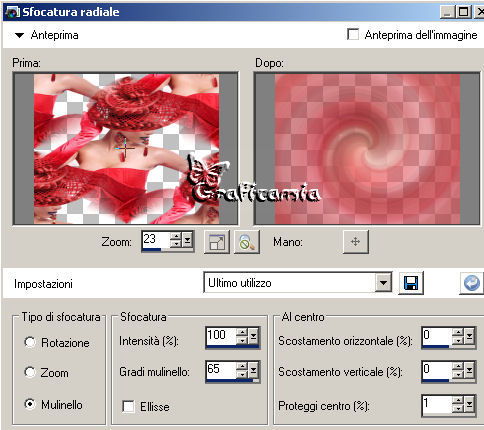The height and width of the screenshot is (430, 484).
Task: Click the app icon in the title bar
Action: tap(12, 12)
